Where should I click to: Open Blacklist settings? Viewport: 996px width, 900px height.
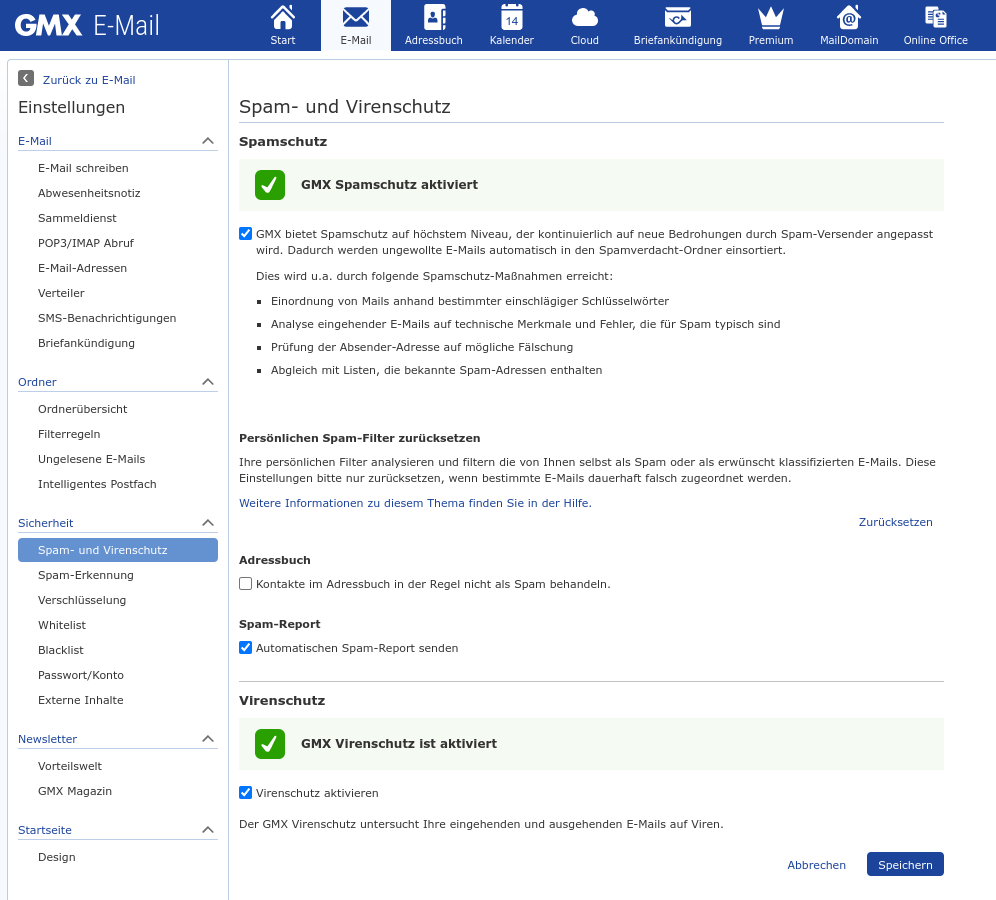click(x=60, y=650)
